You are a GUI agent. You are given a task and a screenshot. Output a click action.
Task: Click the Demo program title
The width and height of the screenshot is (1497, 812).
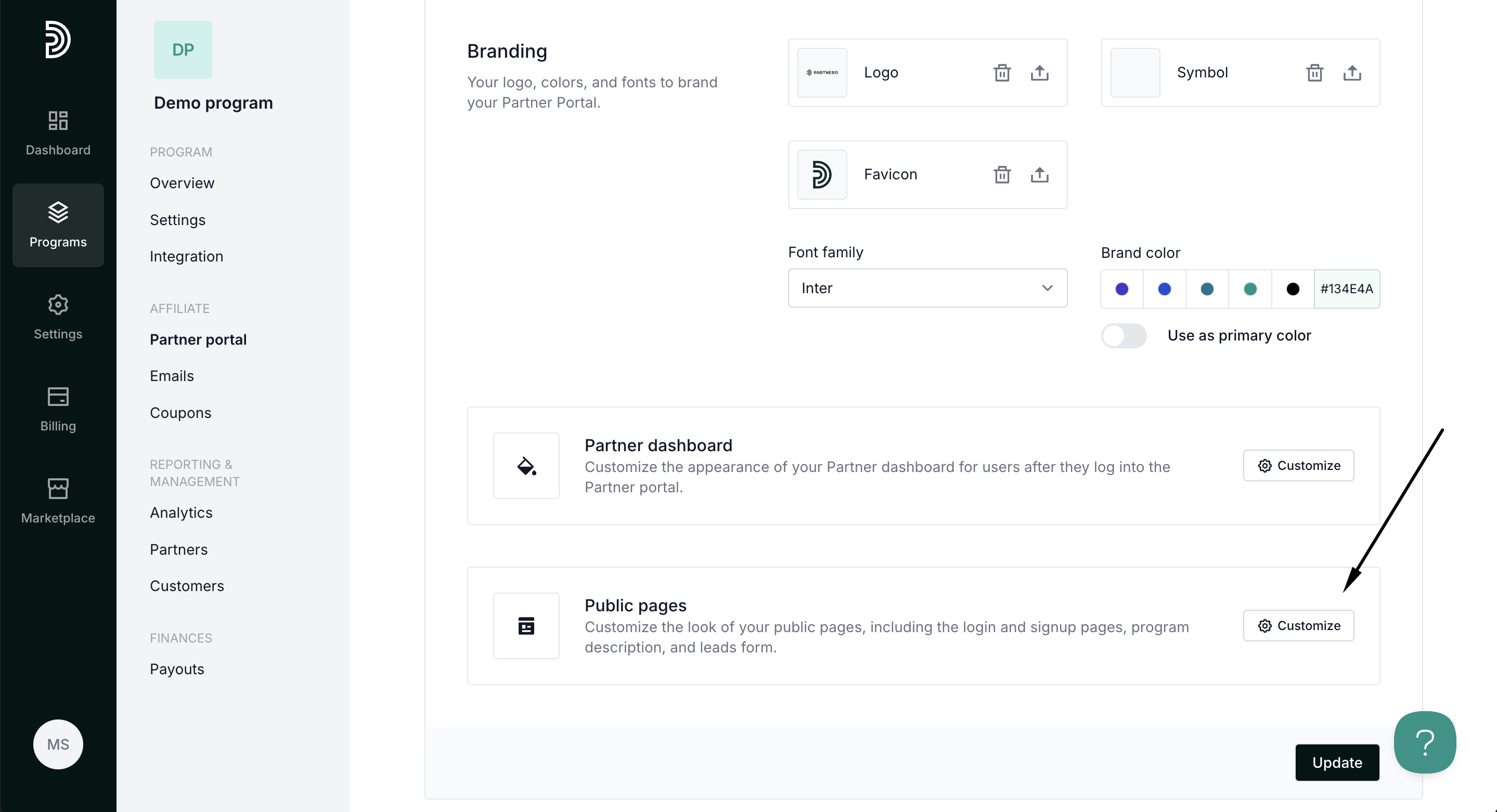tap(213, 103)
